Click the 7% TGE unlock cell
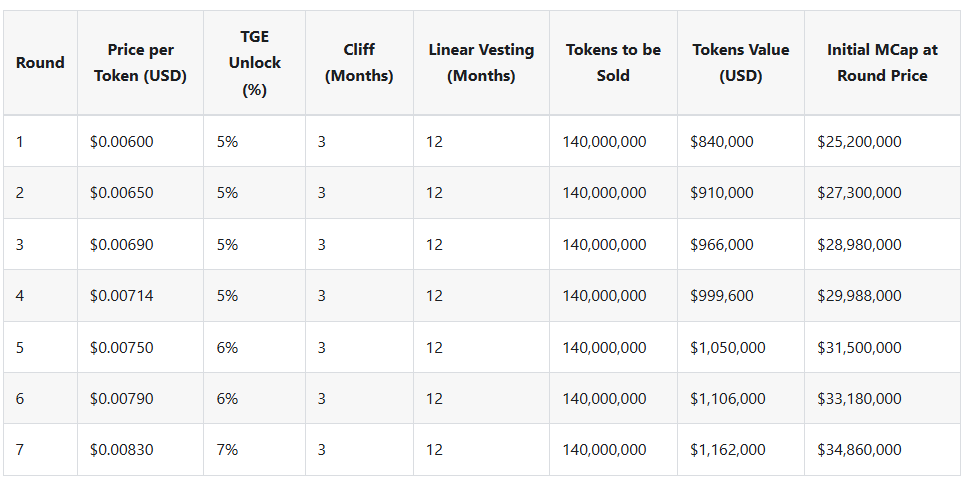Screen dimensions: 966x481 coord(227,450)
